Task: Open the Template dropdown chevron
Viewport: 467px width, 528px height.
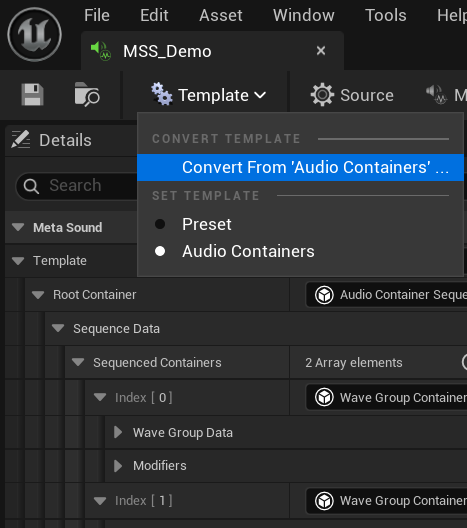Action: (x=260, y=95)
